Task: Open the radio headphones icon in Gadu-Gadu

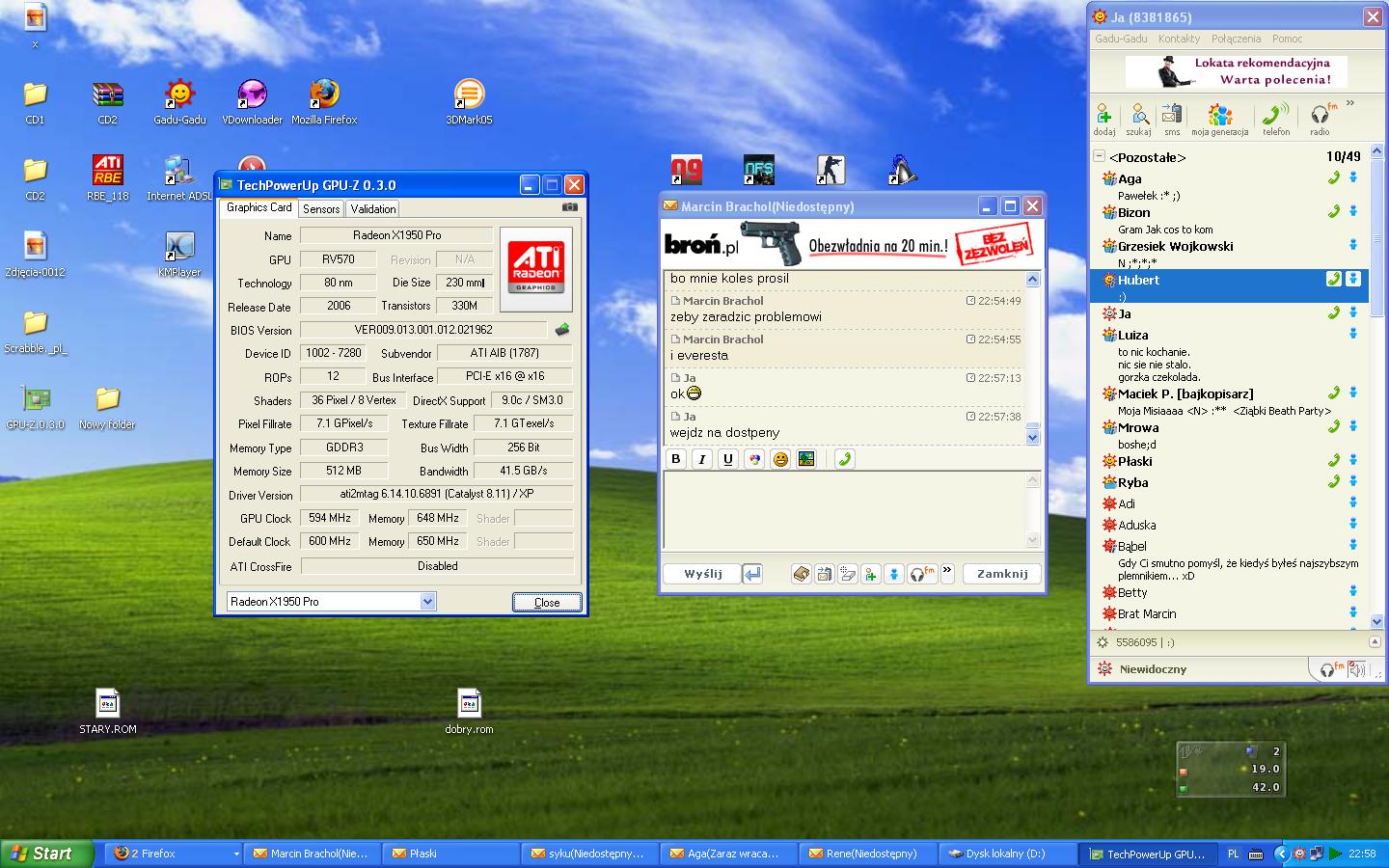Action: (x=1321, y=118)
